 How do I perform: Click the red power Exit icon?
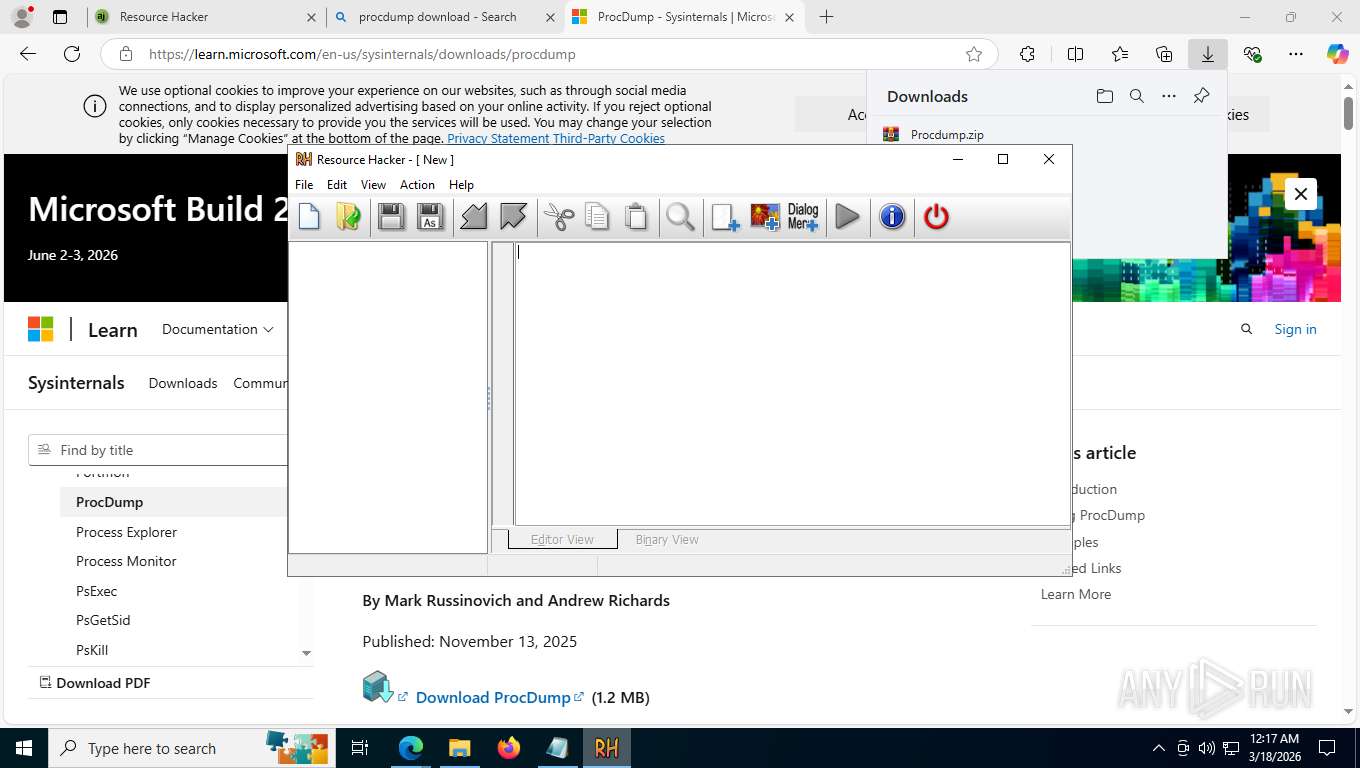coord(936,216)
